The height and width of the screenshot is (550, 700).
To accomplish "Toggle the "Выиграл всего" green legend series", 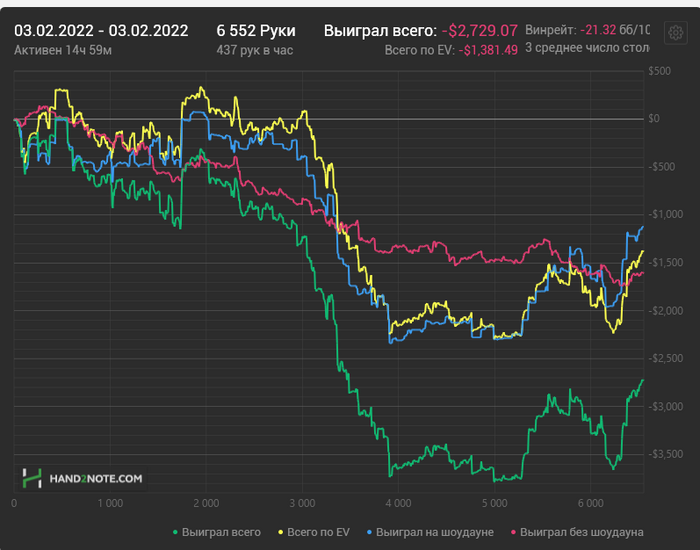I will click(x=217, y=532).
